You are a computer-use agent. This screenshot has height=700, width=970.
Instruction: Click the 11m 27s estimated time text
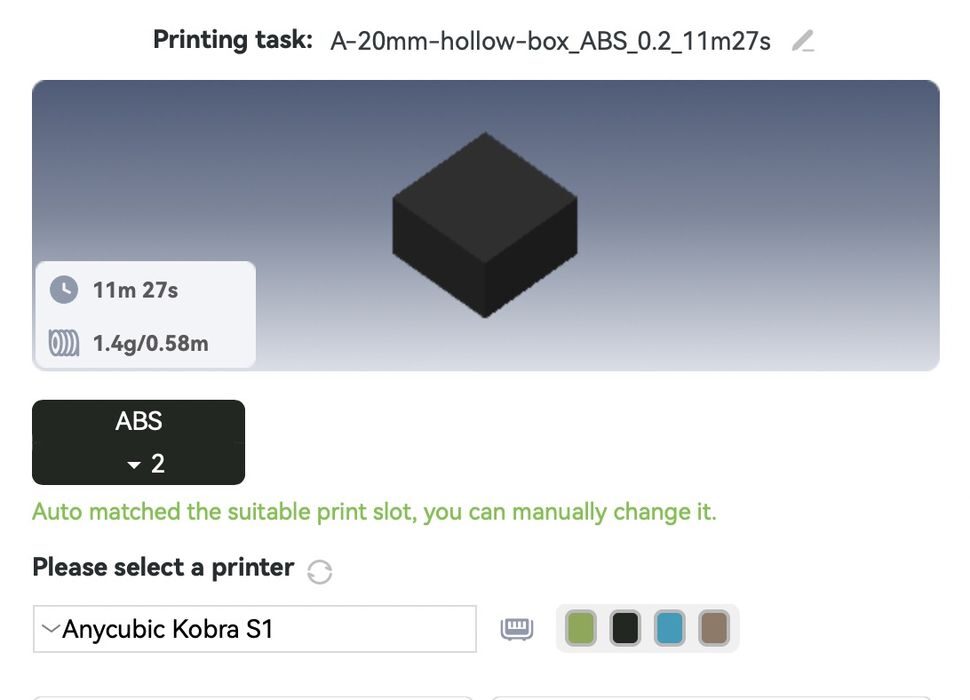point(135,290)
